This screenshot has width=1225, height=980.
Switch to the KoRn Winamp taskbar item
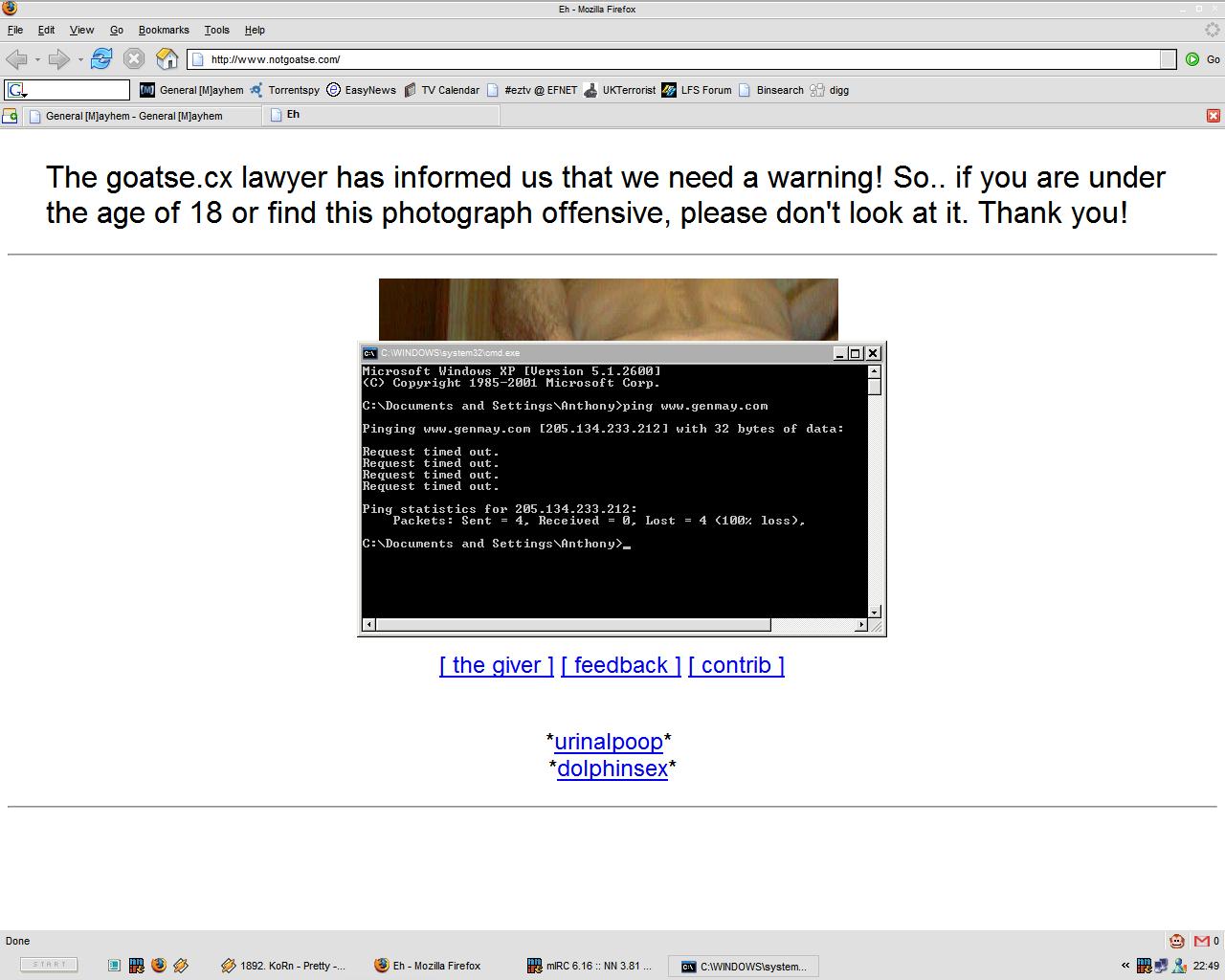tap(284, 966)
